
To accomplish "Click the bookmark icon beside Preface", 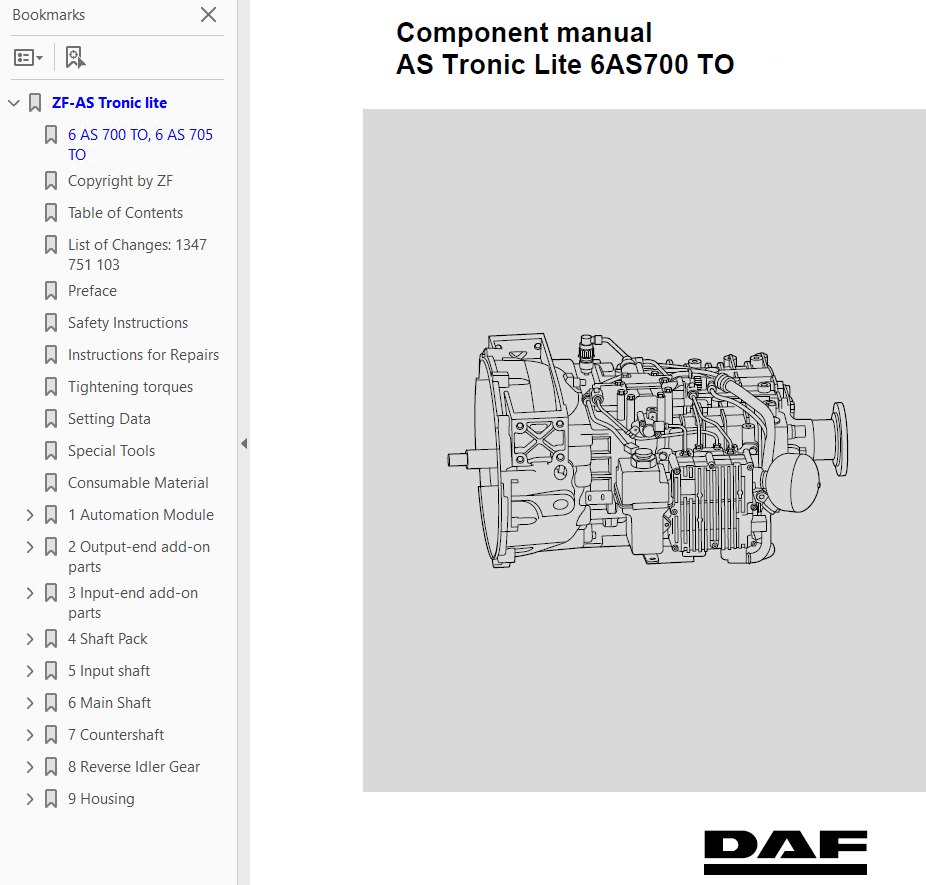I will coord(51,291).
